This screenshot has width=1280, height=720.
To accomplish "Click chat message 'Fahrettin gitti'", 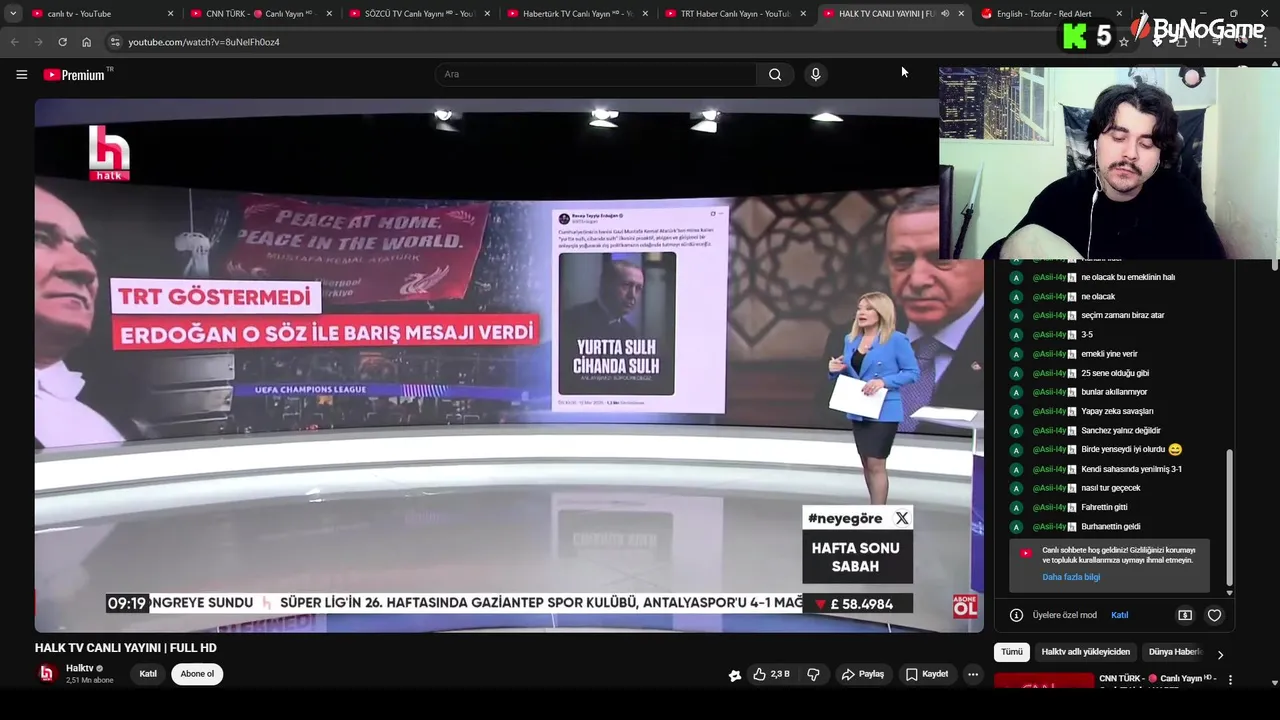I will pos(1104,507).
